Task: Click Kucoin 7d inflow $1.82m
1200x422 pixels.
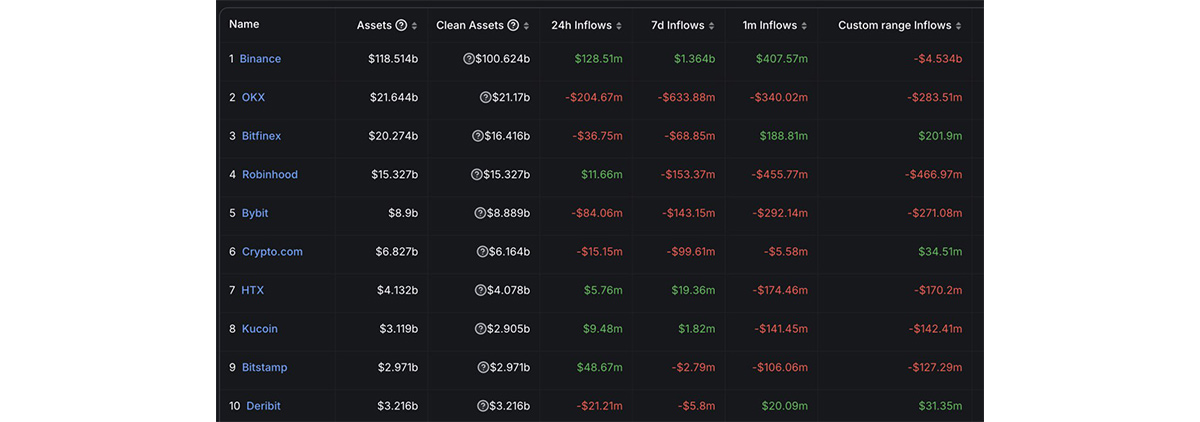Action: (698, 329)
